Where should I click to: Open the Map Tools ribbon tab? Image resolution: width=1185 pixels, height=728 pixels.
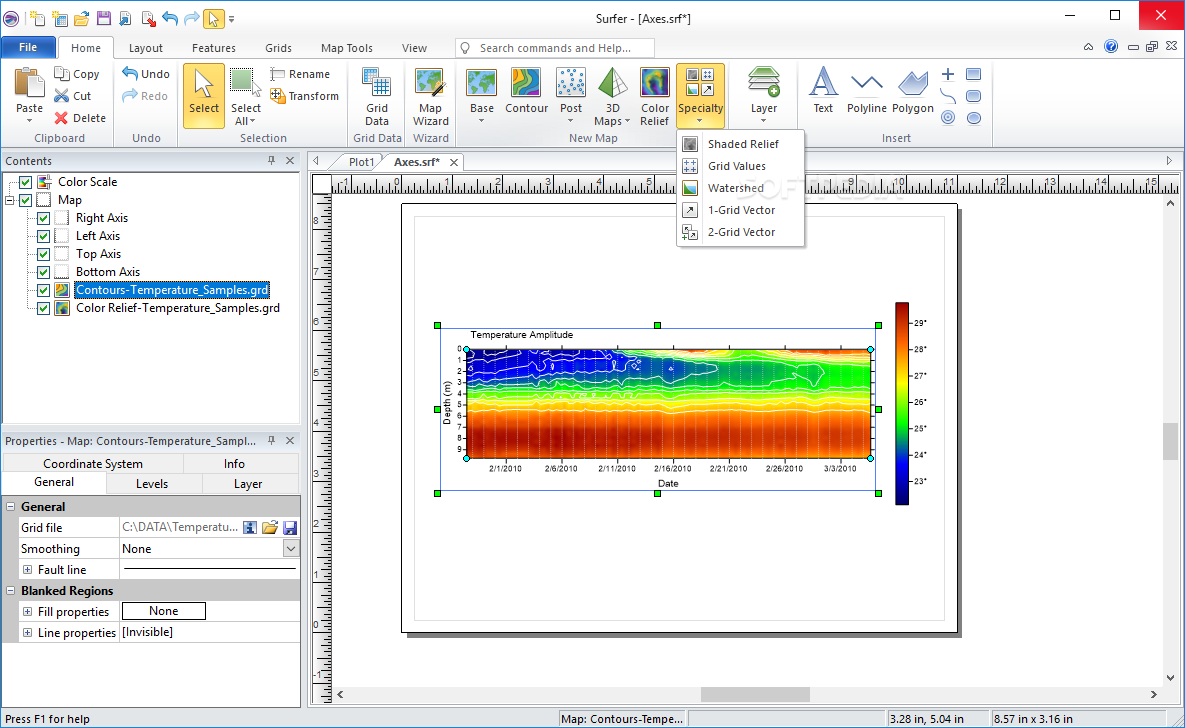pyautogui.click(x=347, y=48)
